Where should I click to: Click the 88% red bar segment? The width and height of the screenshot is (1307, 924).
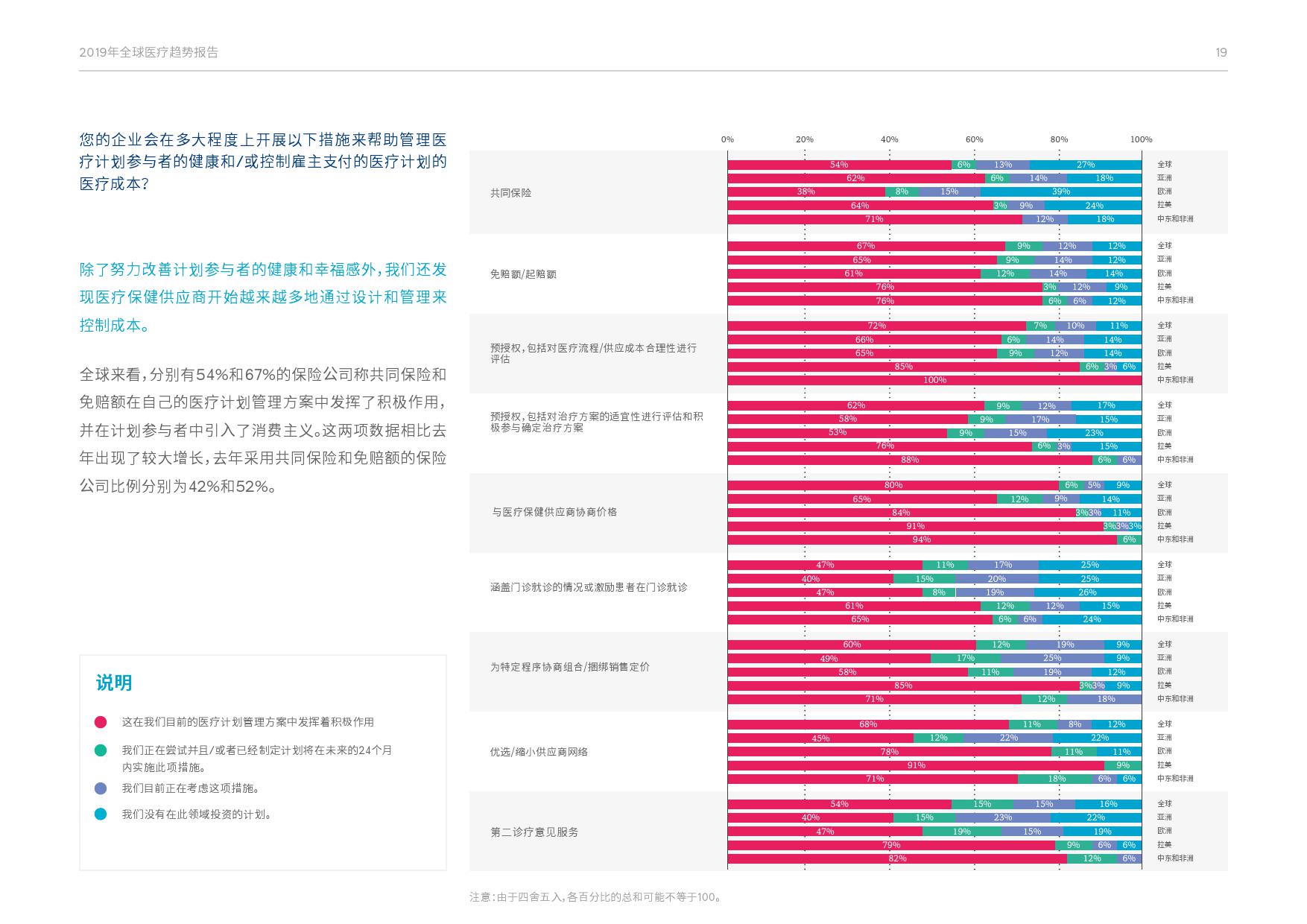coord(909,460)
